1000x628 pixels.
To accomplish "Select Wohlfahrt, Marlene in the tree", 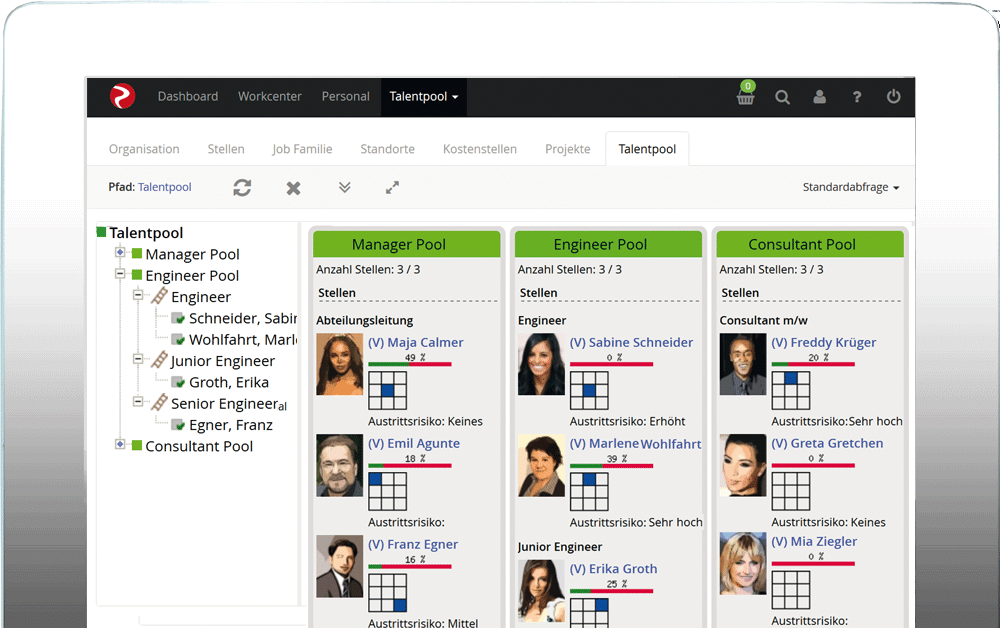I will click(x=242, y=340).
